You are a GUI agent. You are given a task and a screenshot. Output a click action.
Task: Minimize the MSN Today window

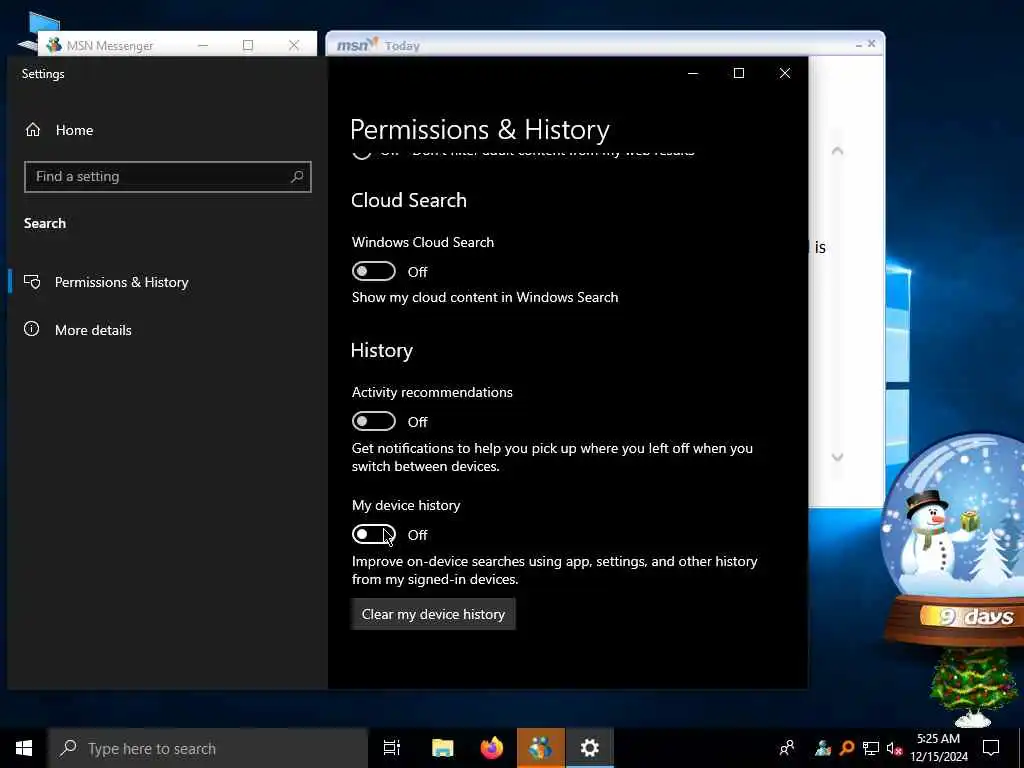[859, 44]
